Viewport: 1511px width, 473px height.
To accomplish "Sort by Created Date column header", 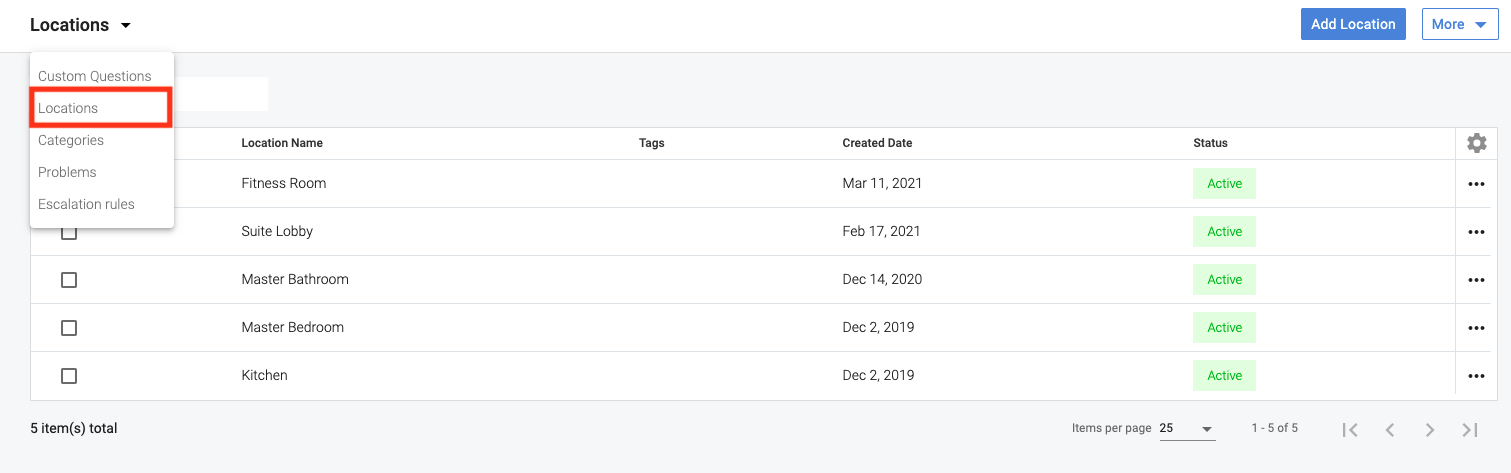I will (877, 143).
